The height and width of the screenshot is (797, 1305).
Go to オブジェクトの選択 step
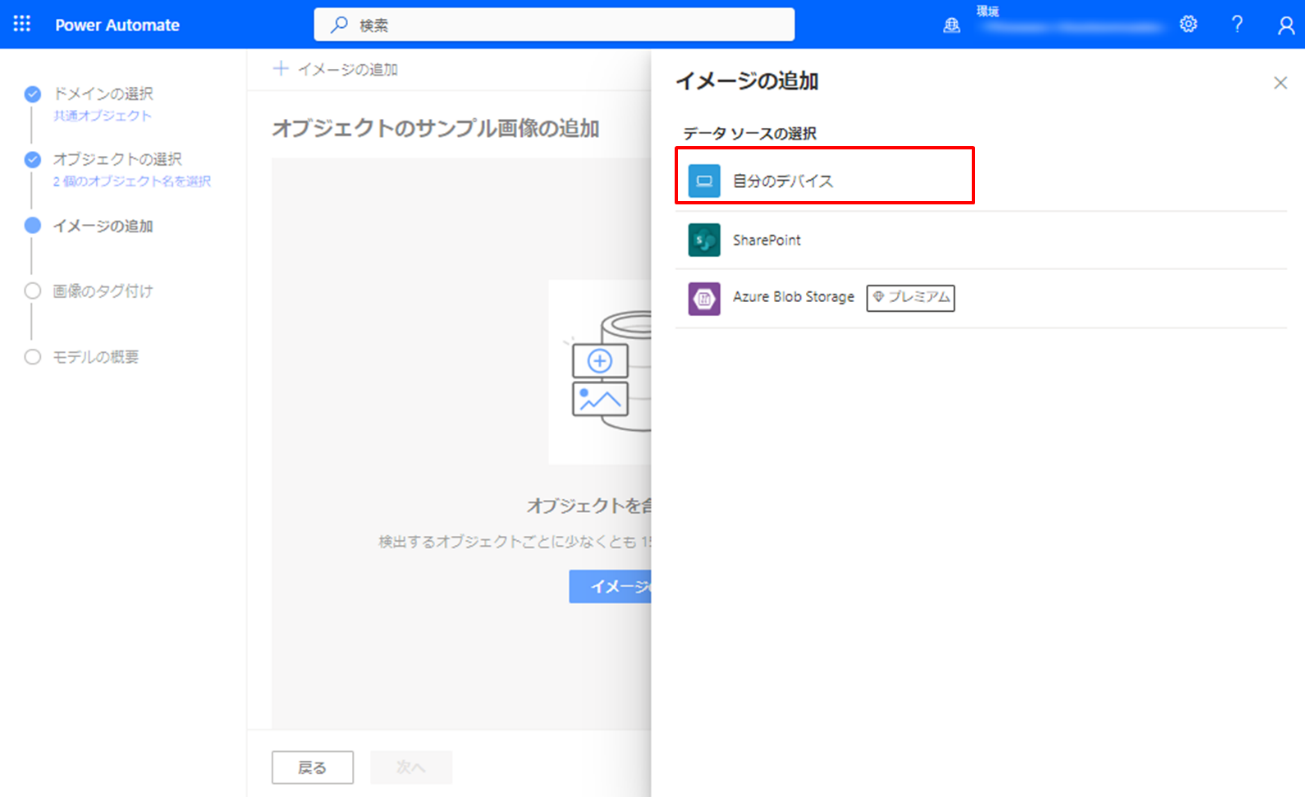(117, 159)
